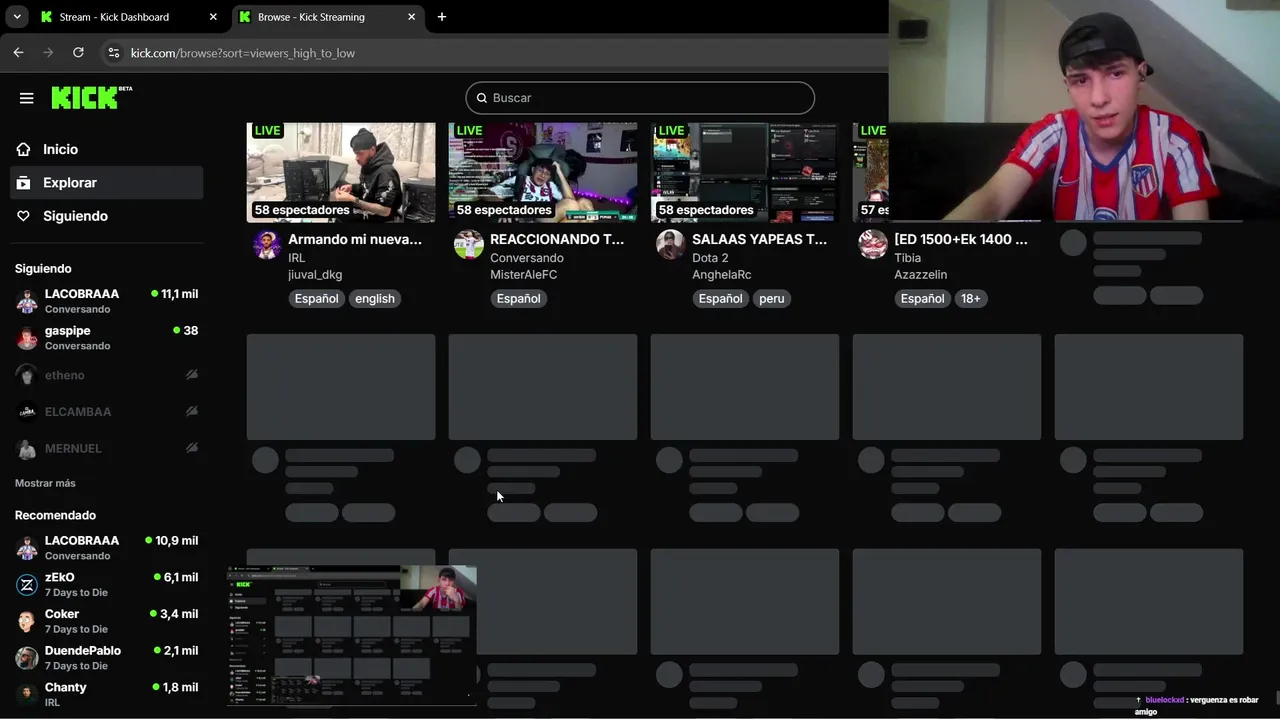Click offline icon next to MERNUEL
This screenshot has height=720, width=1280.
[192, 448]
